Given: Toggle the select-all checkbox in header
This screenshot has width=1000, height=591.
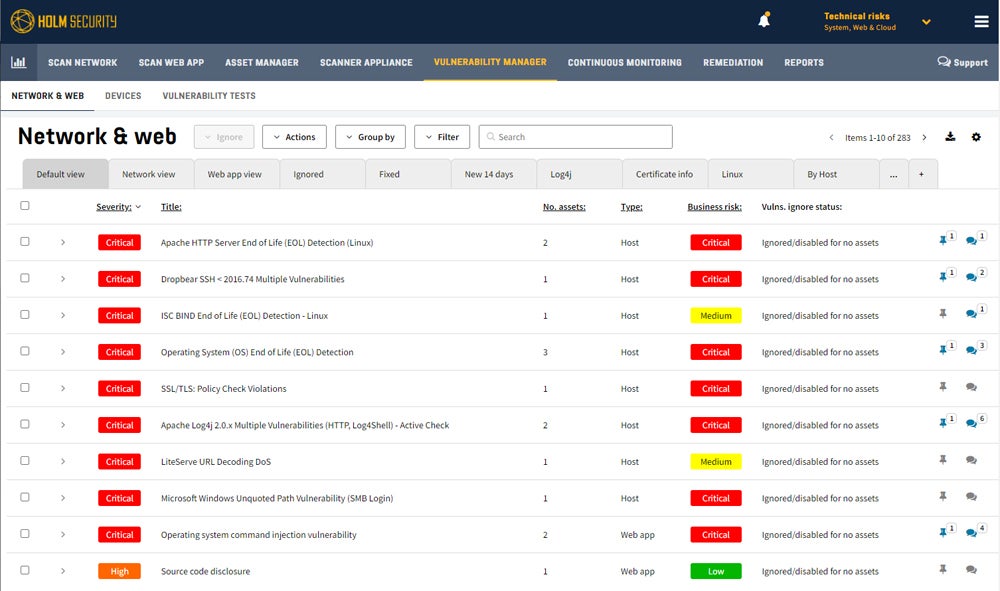Looking at the screenshot, I should [x=25, y=206].
